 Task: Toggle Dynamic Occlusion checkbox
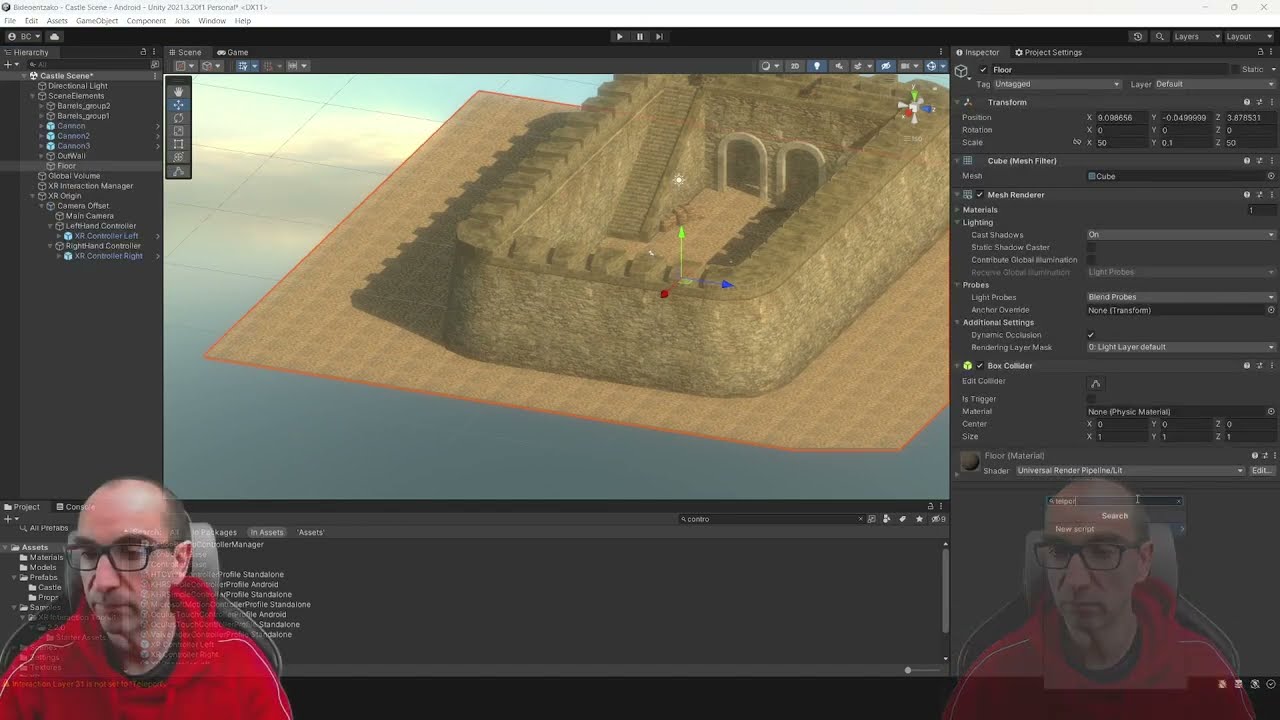(1091, 335)
